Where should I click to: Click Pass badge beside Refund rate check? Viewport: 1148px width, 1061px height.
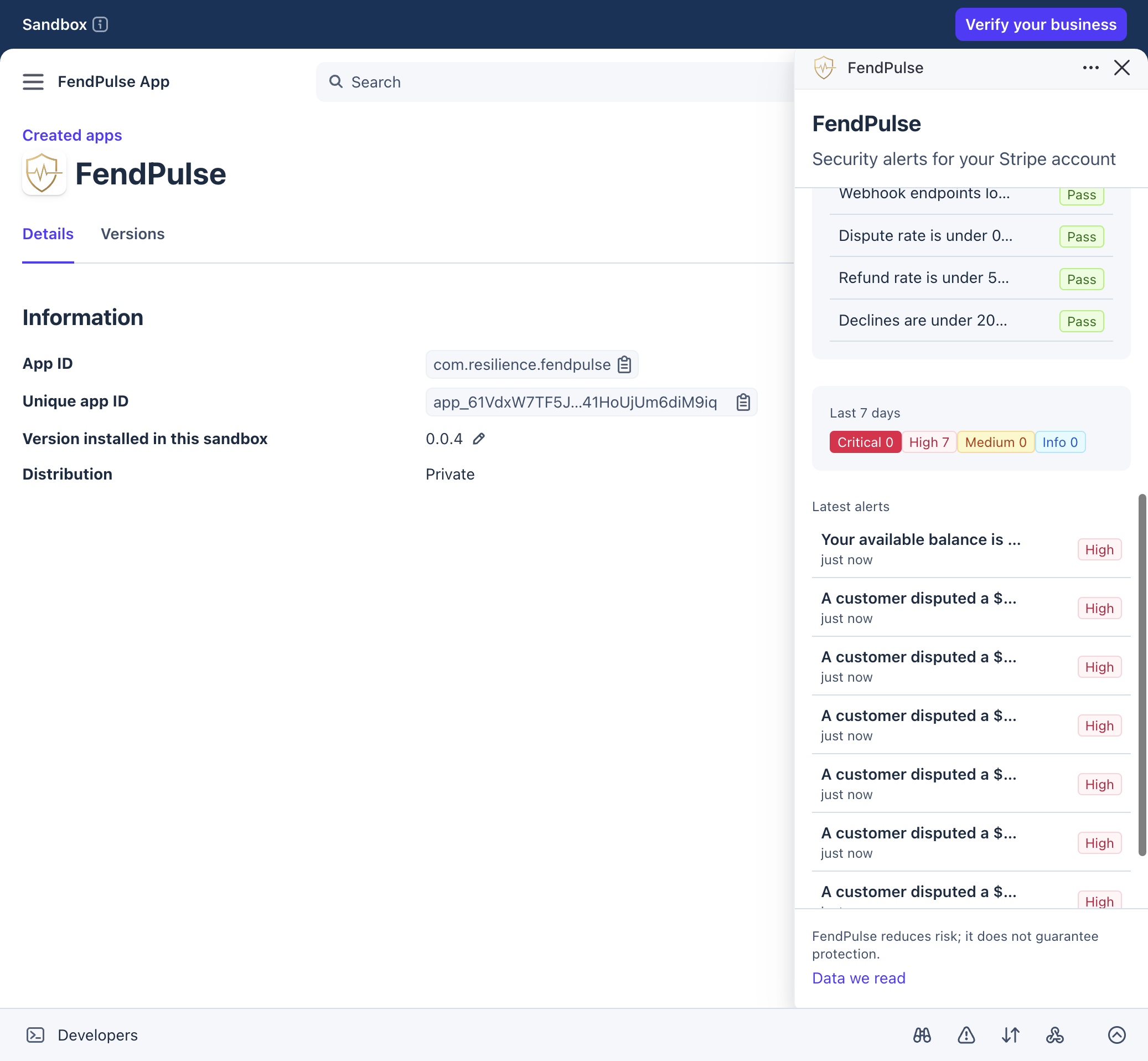click(x=1082, y=279)
